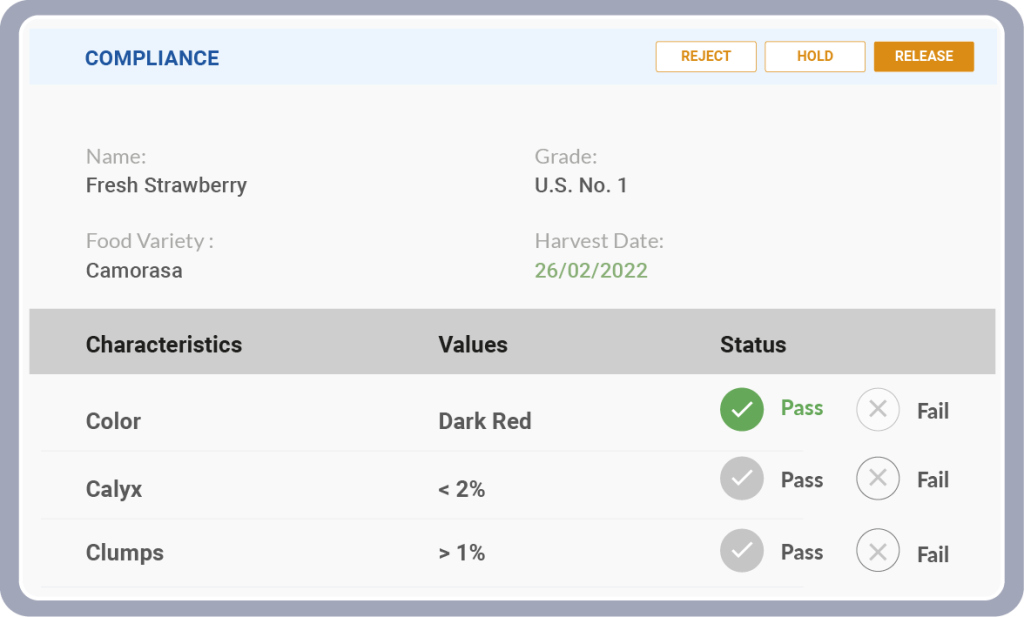The width and height of the screenshot is (1024, 617).
Task: Click the green Pass checkmark for Color
Action: 741,409
